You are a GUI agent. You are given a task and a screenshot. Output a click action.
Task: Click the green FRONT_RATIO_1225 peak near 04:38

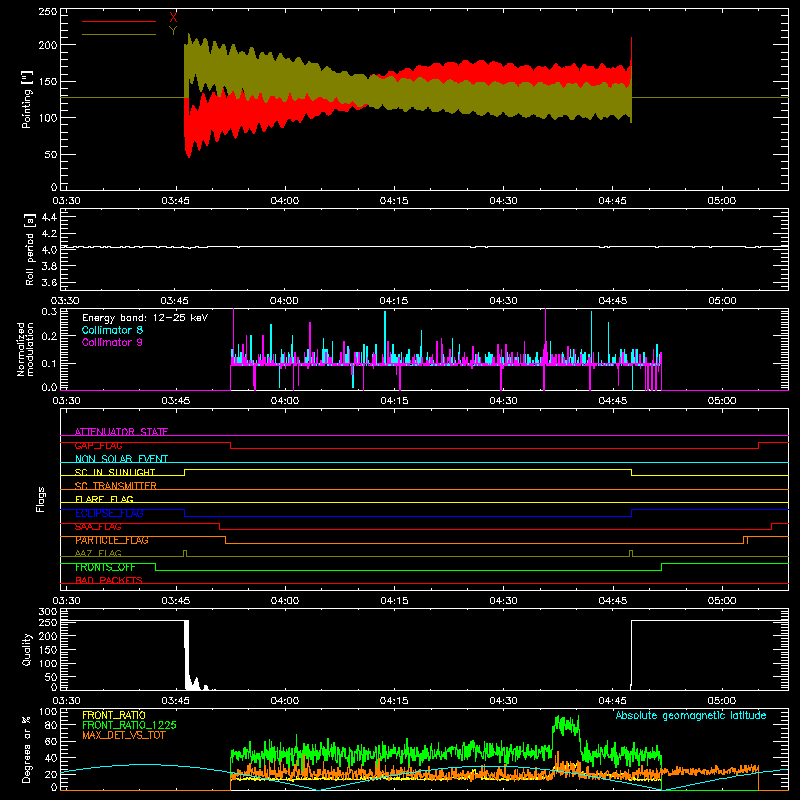click(566, 725)
